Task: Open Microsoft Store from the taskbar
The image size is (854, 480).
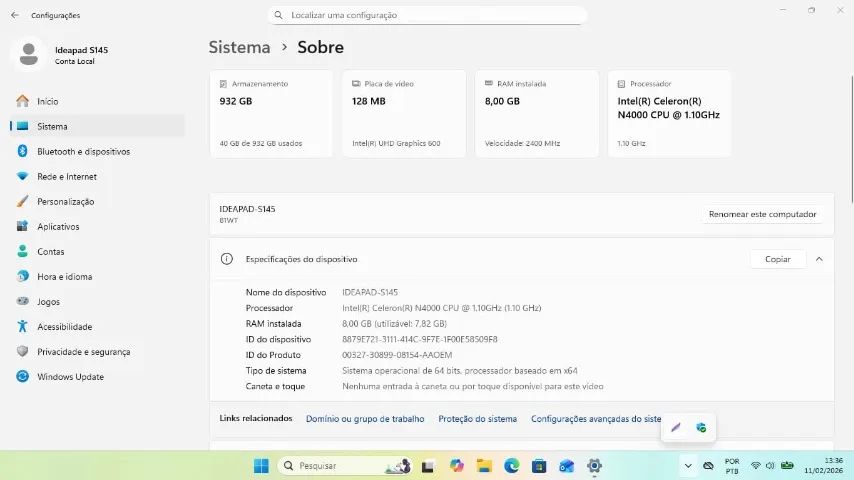Action: (539, 466)
